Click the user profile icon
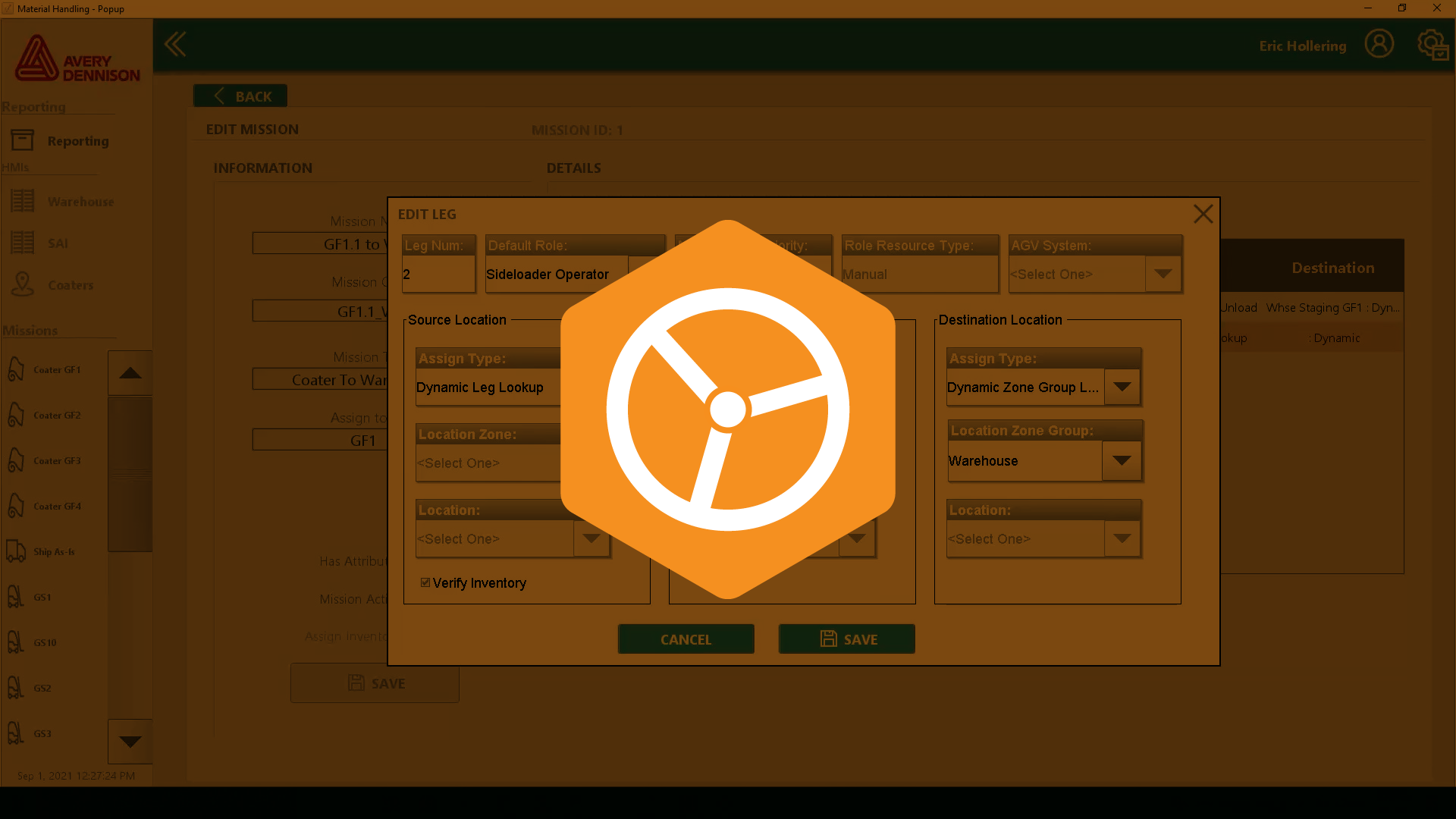This screenshot has width=1456, height=819. coord(1379,44)
